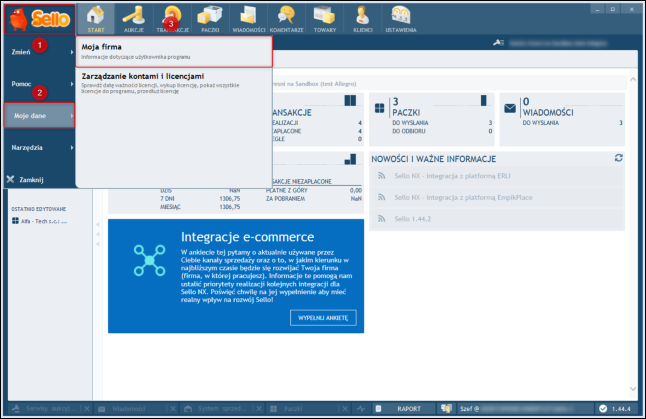Expand the Zmień submenu
646x419 pixels.
tap(40, 52)
